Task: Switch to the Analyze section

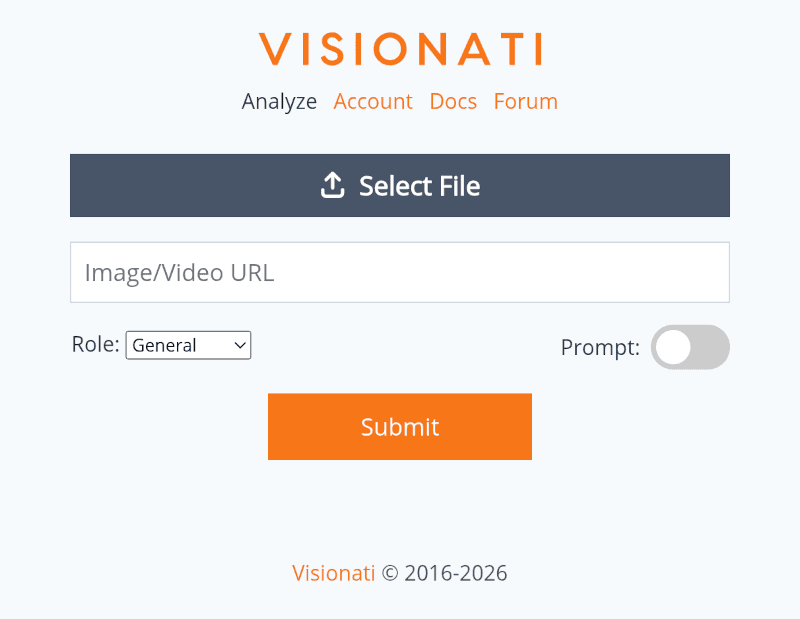Action: [279, 101]
